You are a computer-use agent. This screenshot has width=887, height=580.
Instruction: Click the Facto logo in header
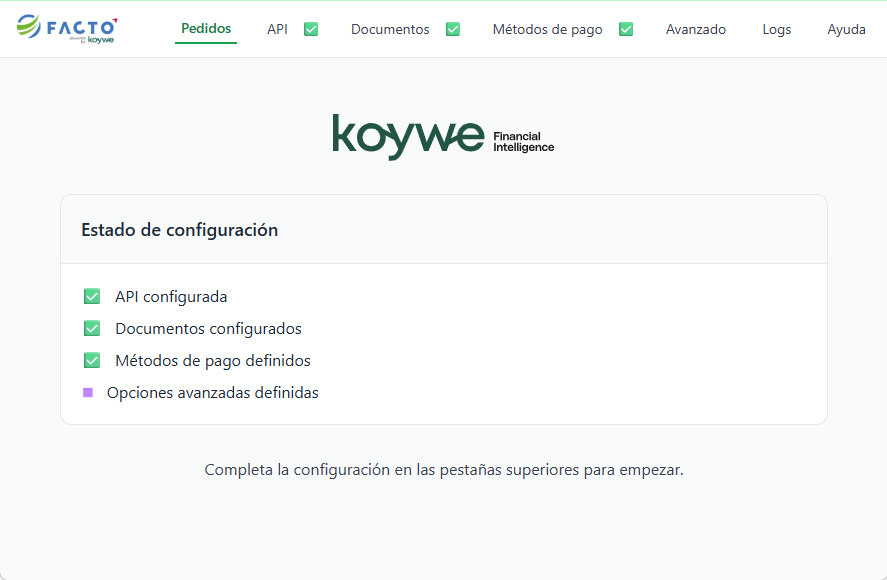tap(67, 28)
